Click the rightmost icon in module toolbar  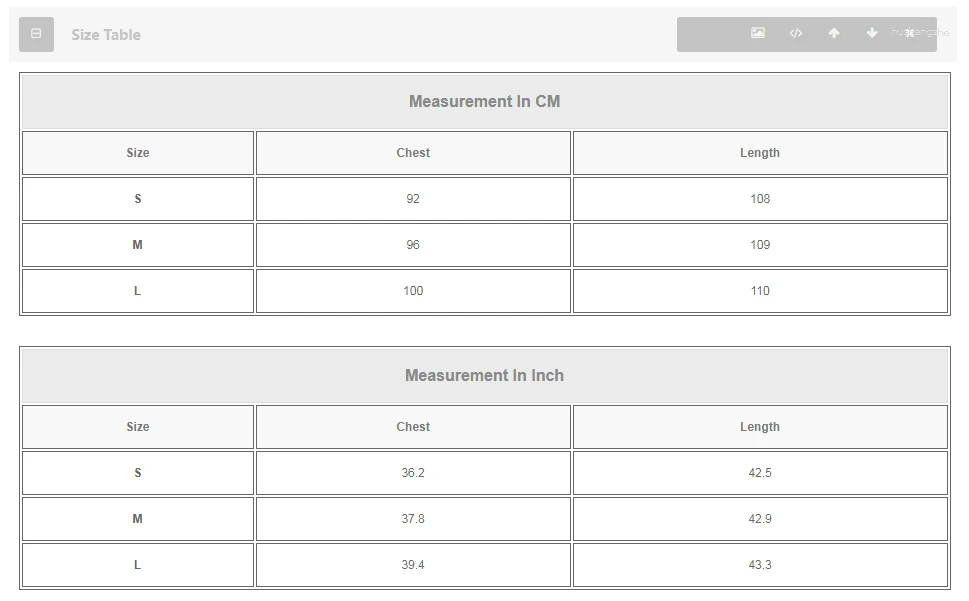click(x=910, y=33)
